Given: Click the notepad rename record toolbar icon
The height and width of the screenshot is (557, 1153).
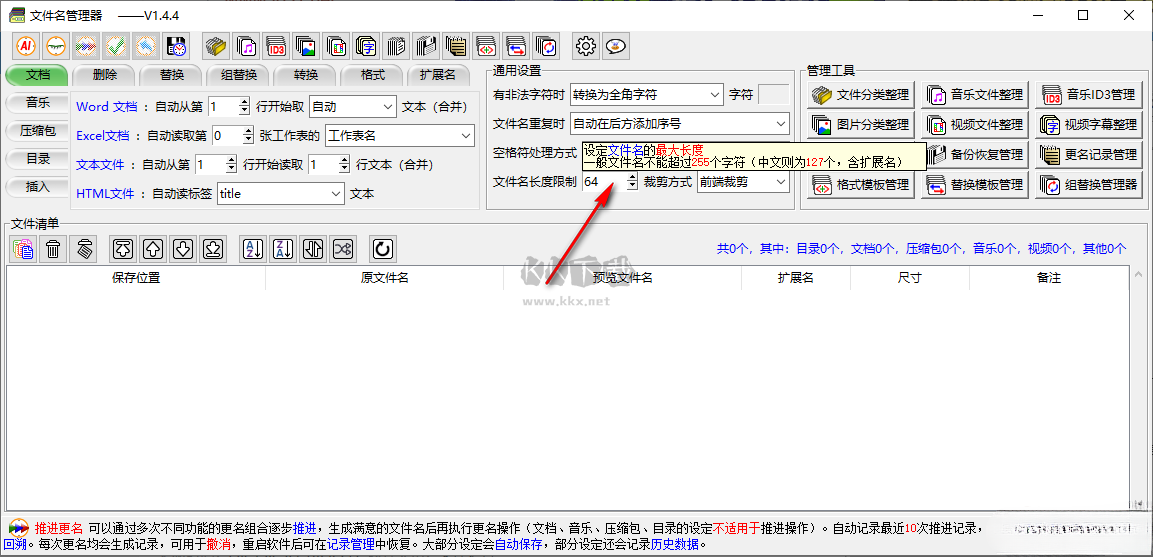Looking at the screenshot, I should tap(456, 46).
